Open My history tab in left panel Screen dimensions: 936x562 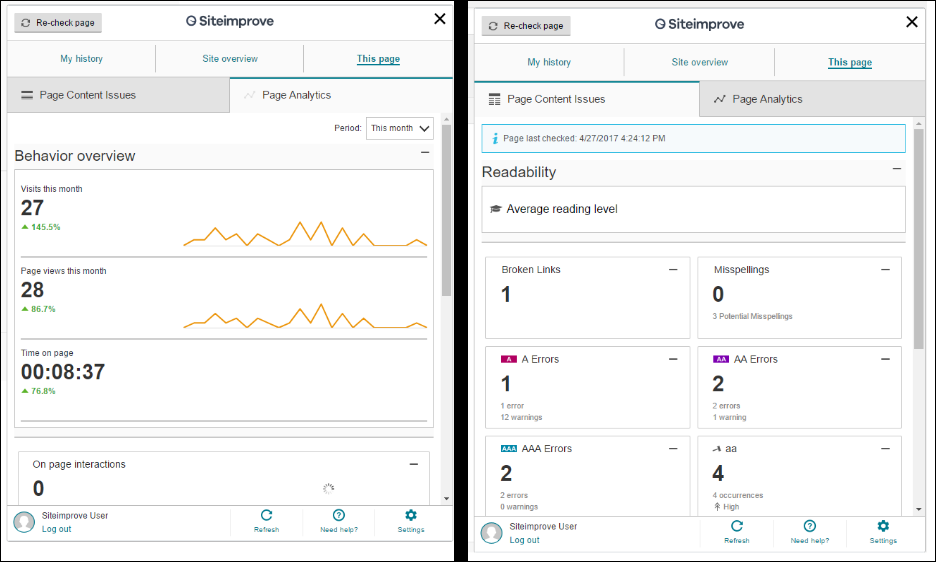[81, 59]
